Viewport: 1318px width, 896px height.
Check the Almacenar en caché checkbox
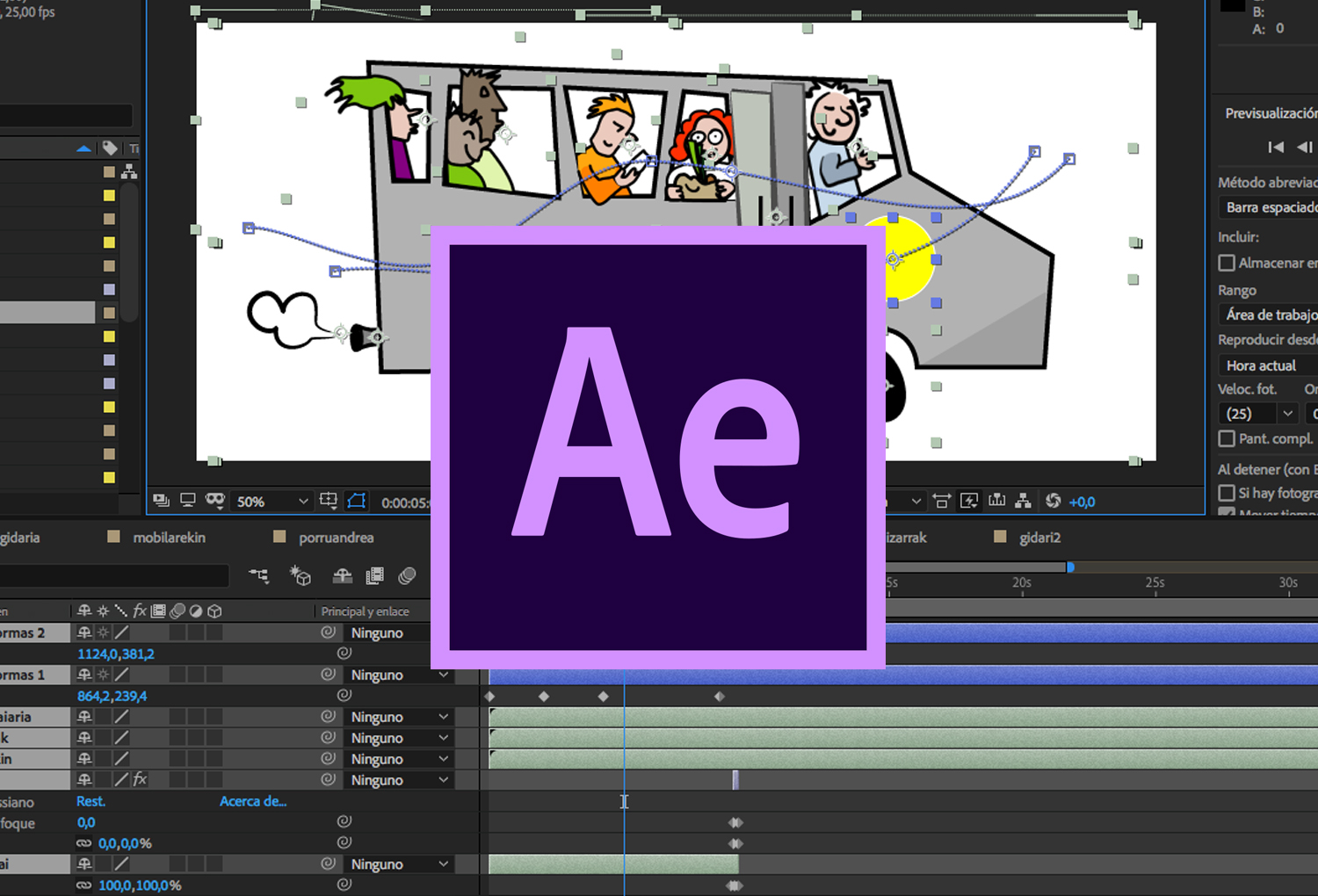tap(1227, 263)
